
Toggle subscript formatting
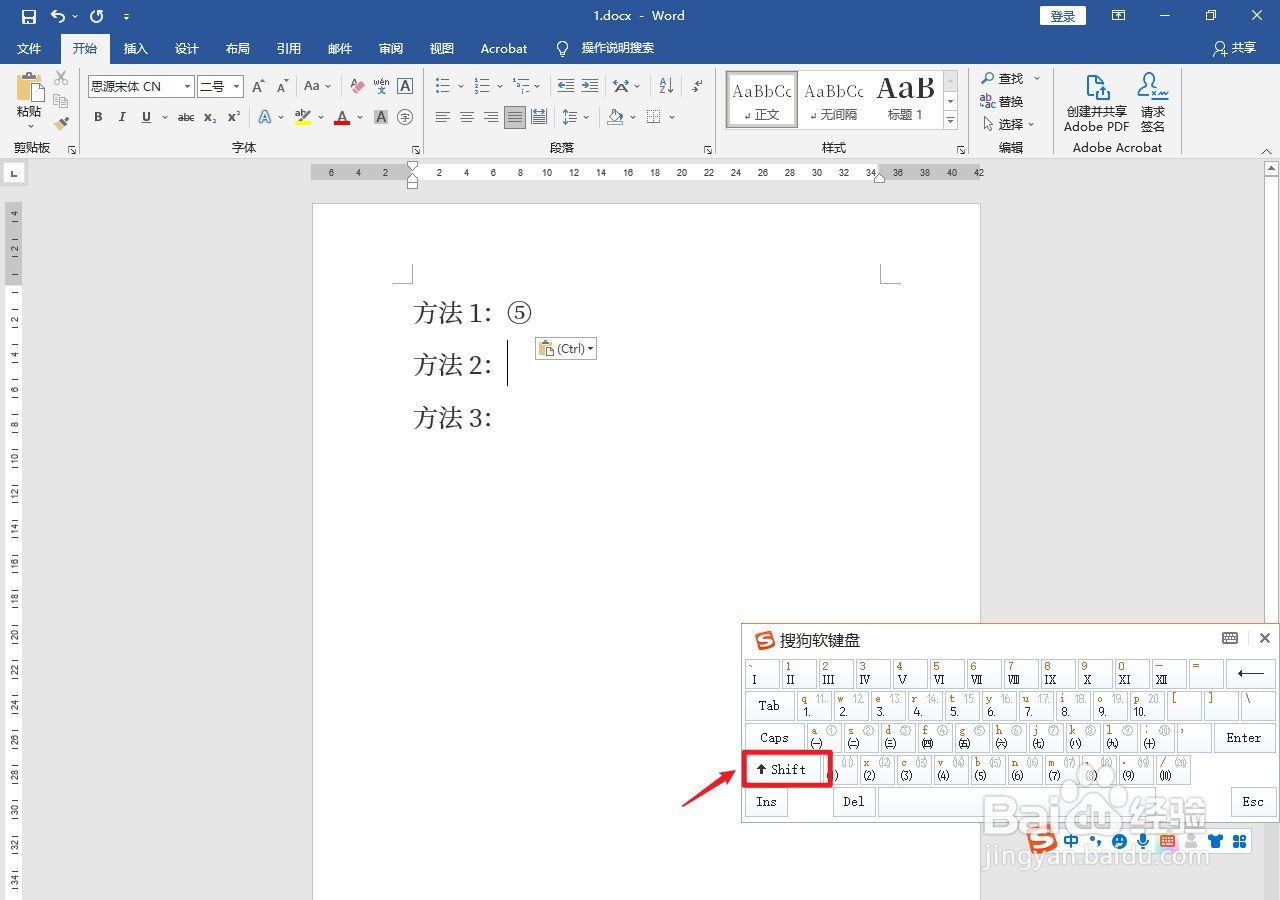pyautogui.click(x=210, y=117)
